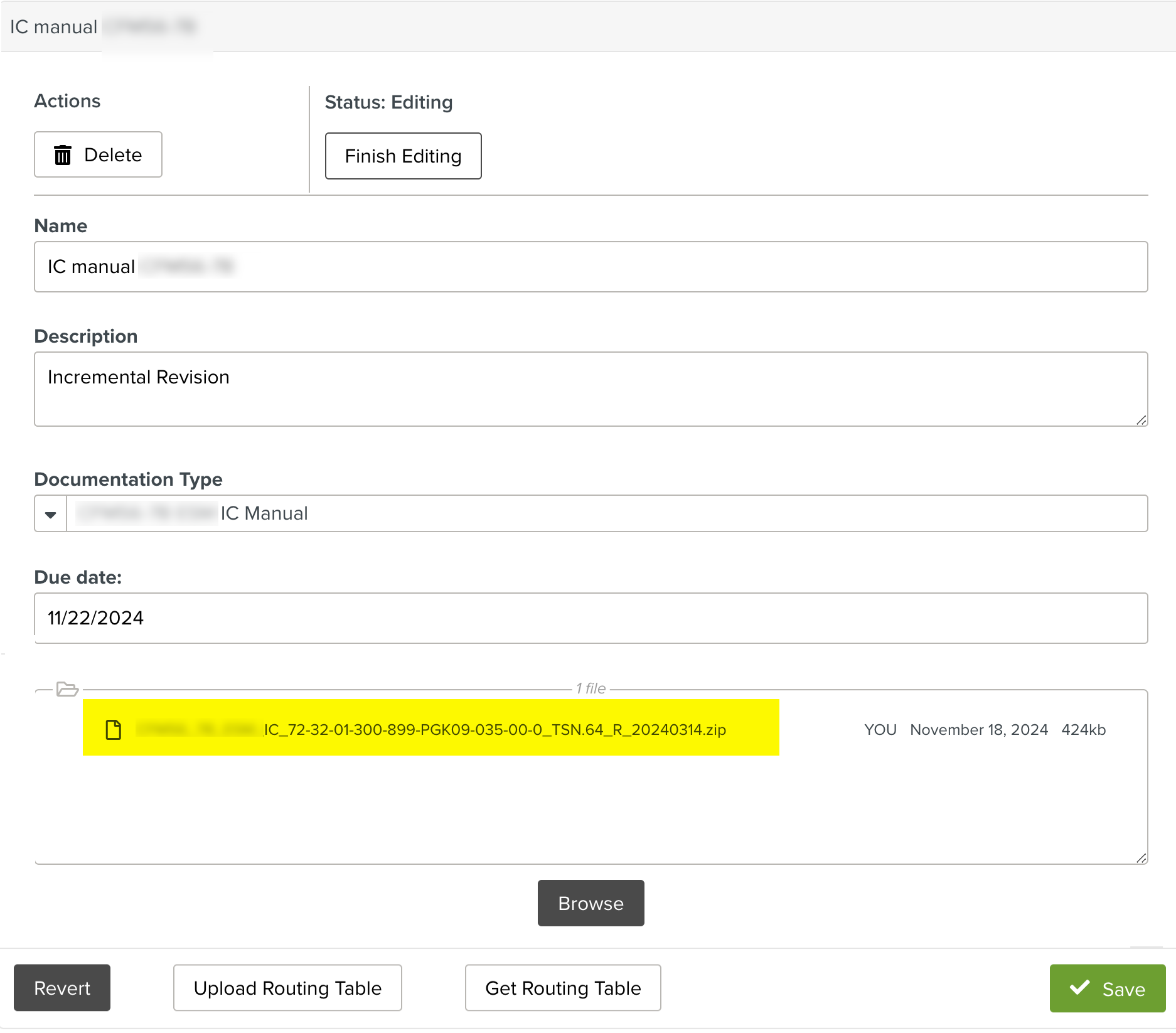Click Get Routing Table
The image size is (1176, 1033).
[563, 988]
